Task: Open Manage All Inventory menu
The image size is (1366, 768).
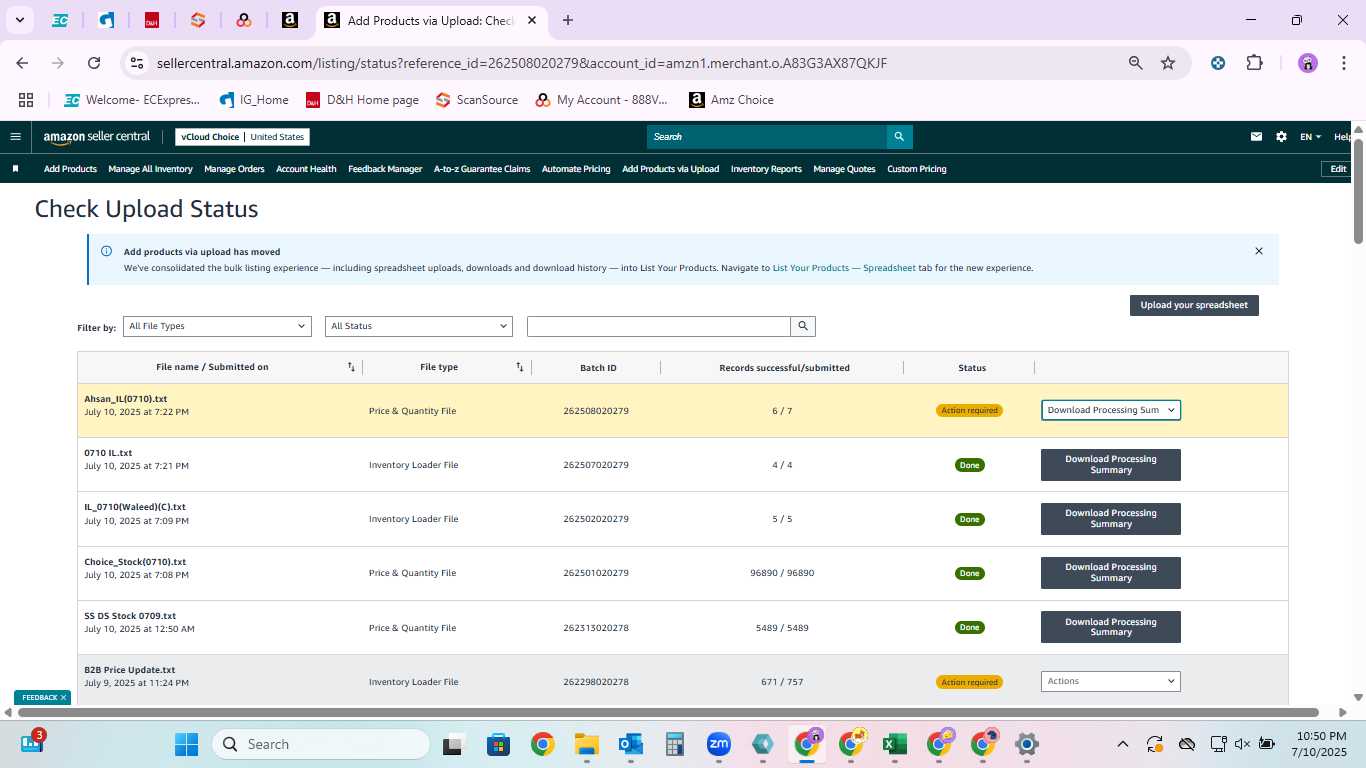Action: click(150, 169)
